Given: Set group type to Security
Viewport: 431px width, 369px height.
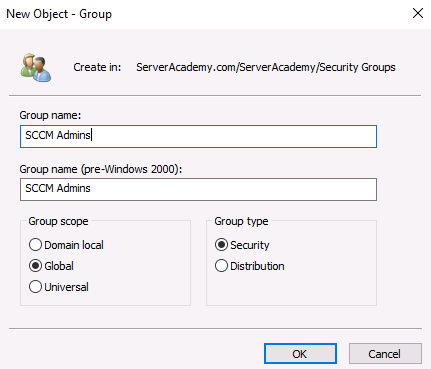Looking at the screenshot, I should [221, 245].
